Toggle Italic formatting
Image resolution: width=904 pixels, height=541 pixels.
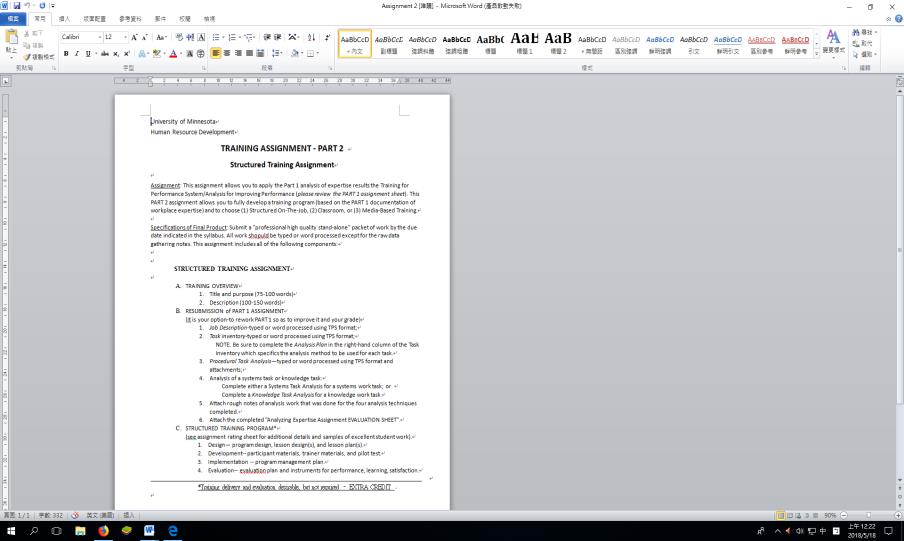77,54
